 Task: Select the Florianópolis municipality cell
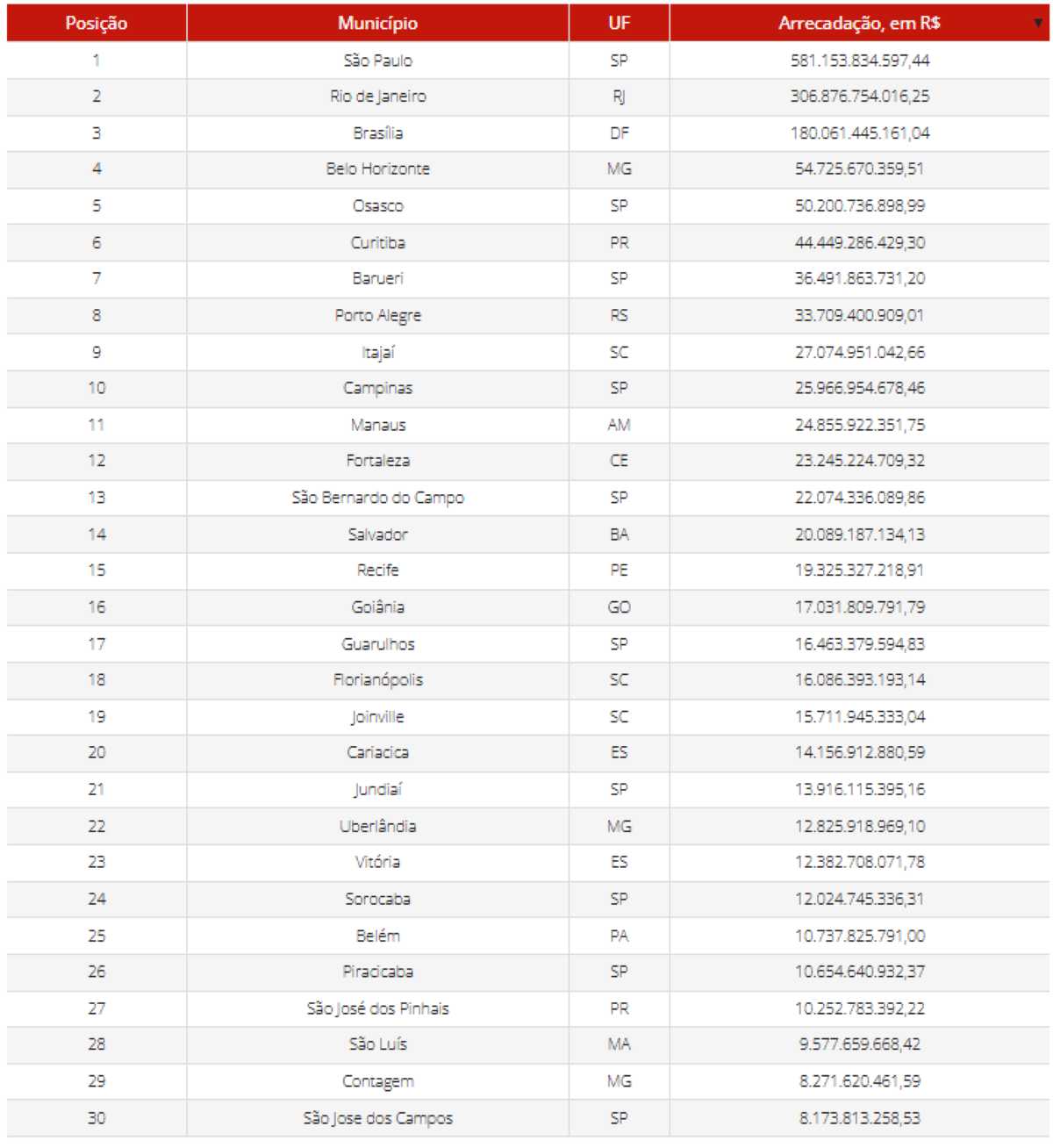pyautogui.click(x=377, y=680)
